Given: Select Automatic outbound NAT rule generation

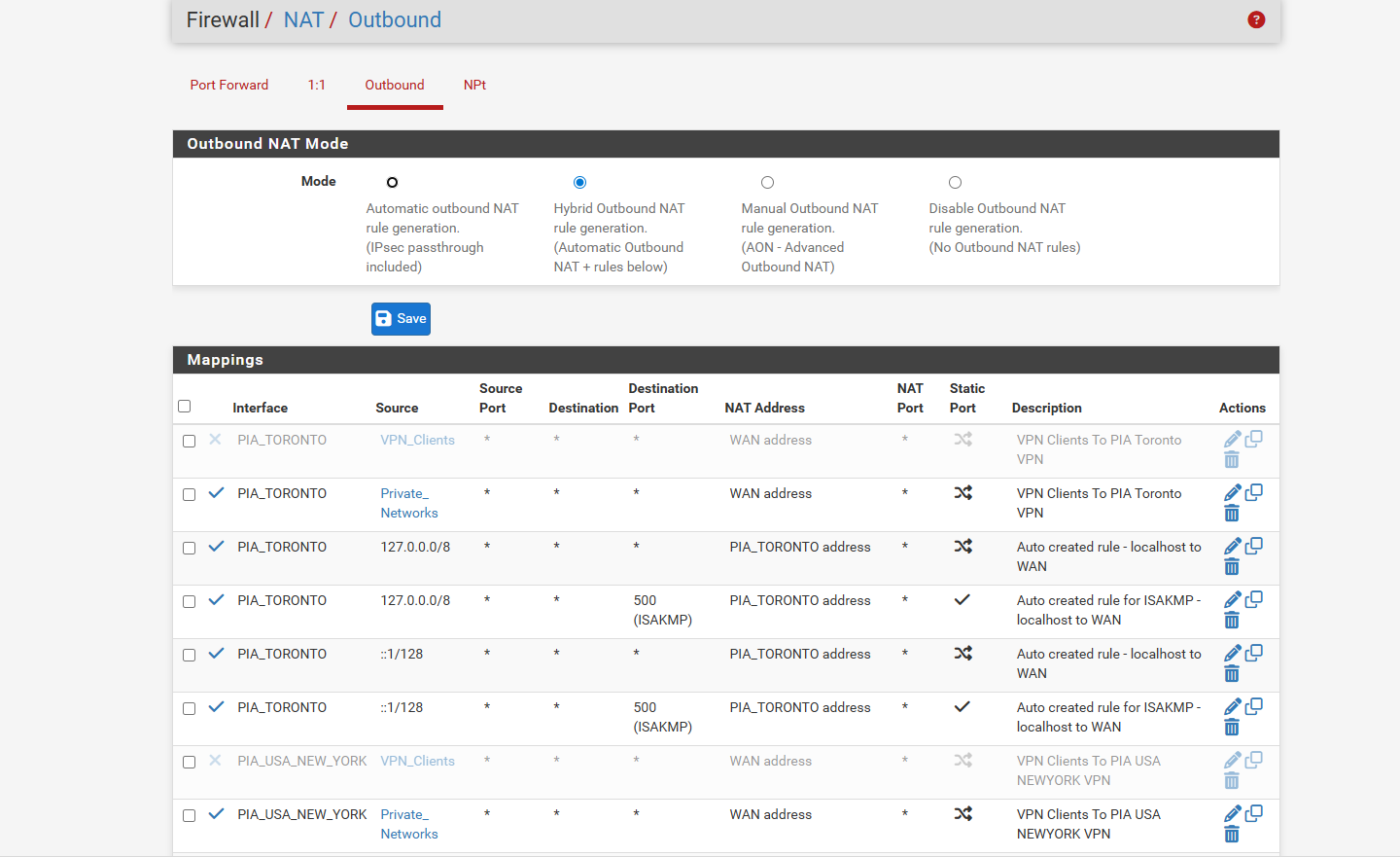Looking at the screenshot, I should [x=392, y=183].
